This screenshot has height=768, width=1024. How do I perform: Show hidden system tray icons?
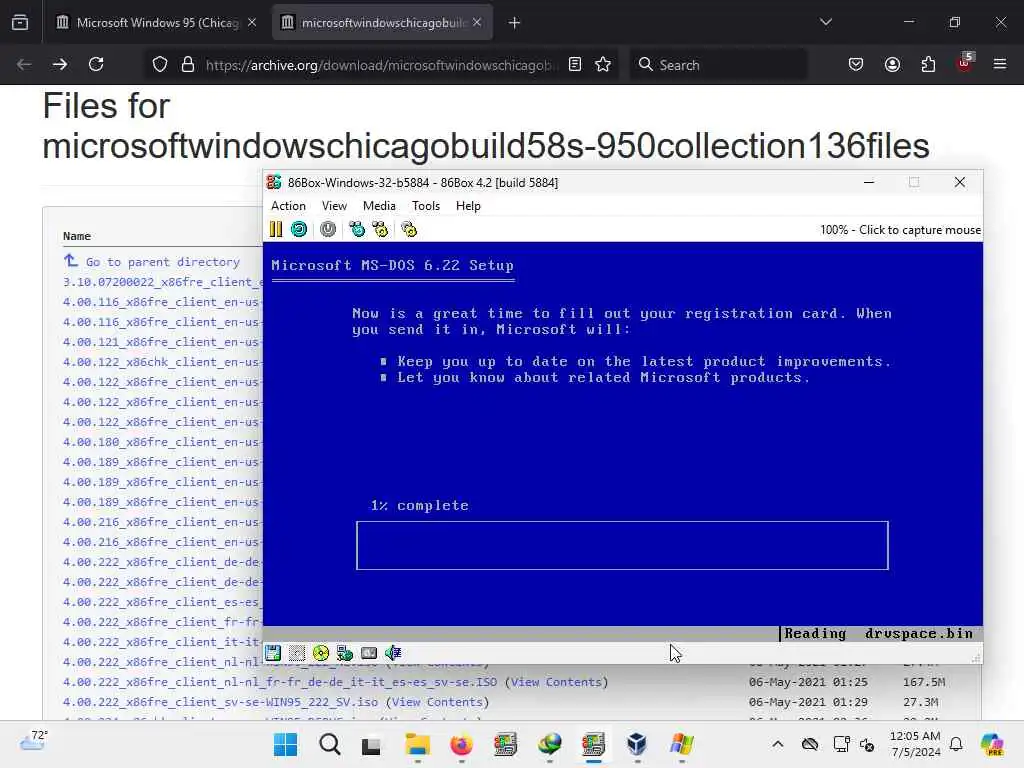click(777, 744)
